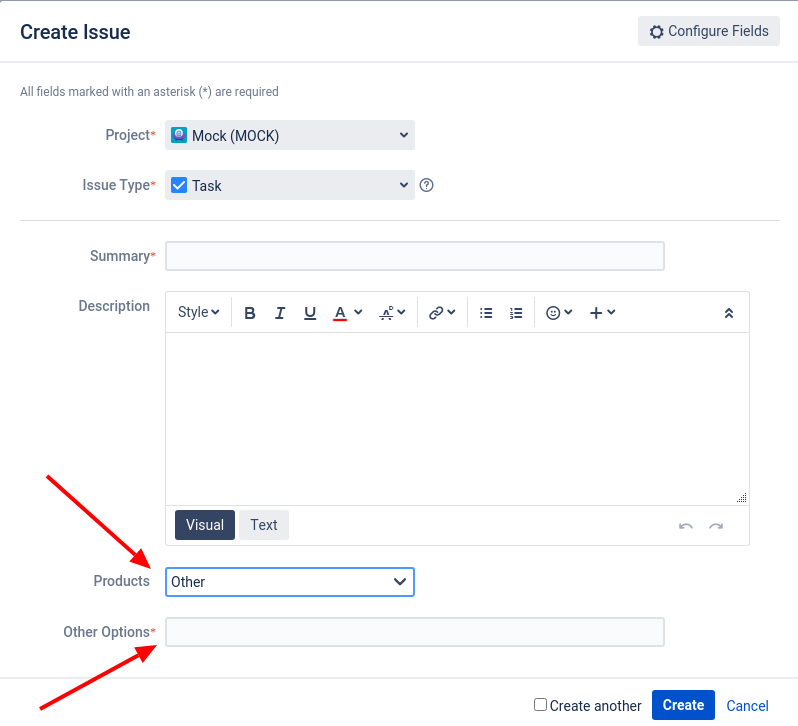Collapse the editor toolbar with double chevron
The height and width of the screenshot is (726, 798).
[729, 313]
